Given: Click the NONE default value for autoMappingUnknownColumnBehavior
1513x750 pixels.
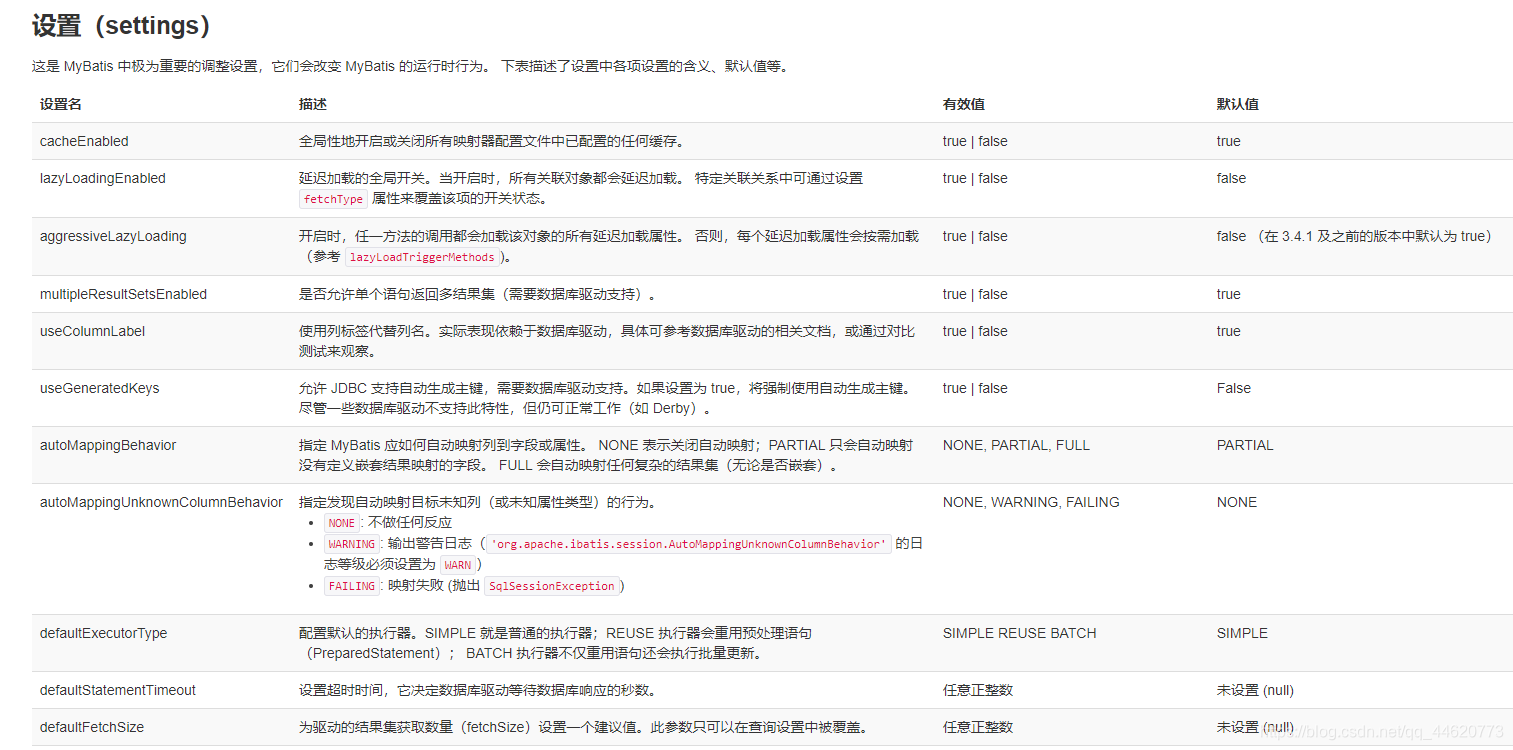Looking at the screenshot, I should [x=1237, y=502].
